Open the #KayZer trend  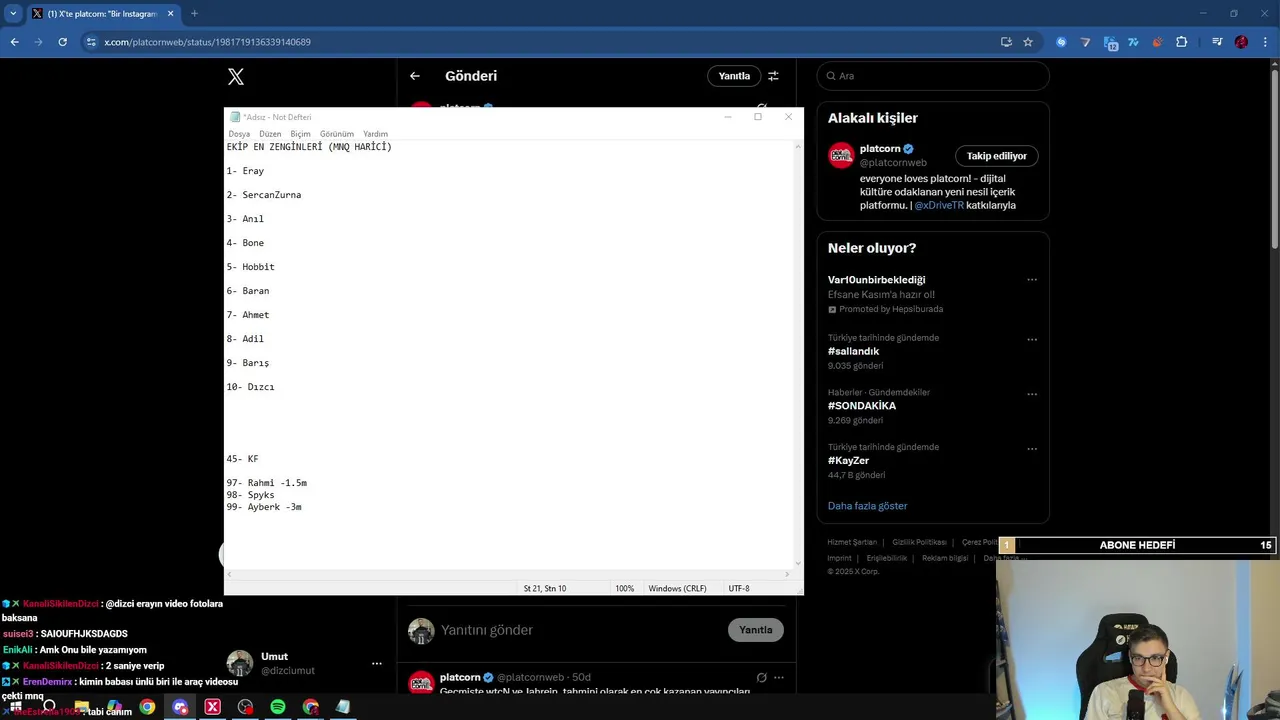(848, 461)
